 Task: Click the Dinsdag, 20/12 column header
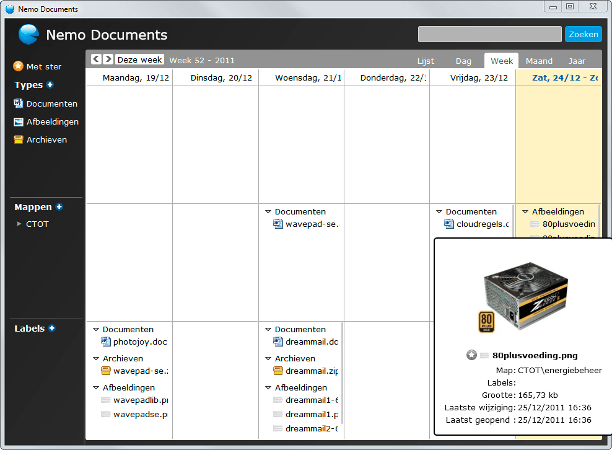click(221, 78)
